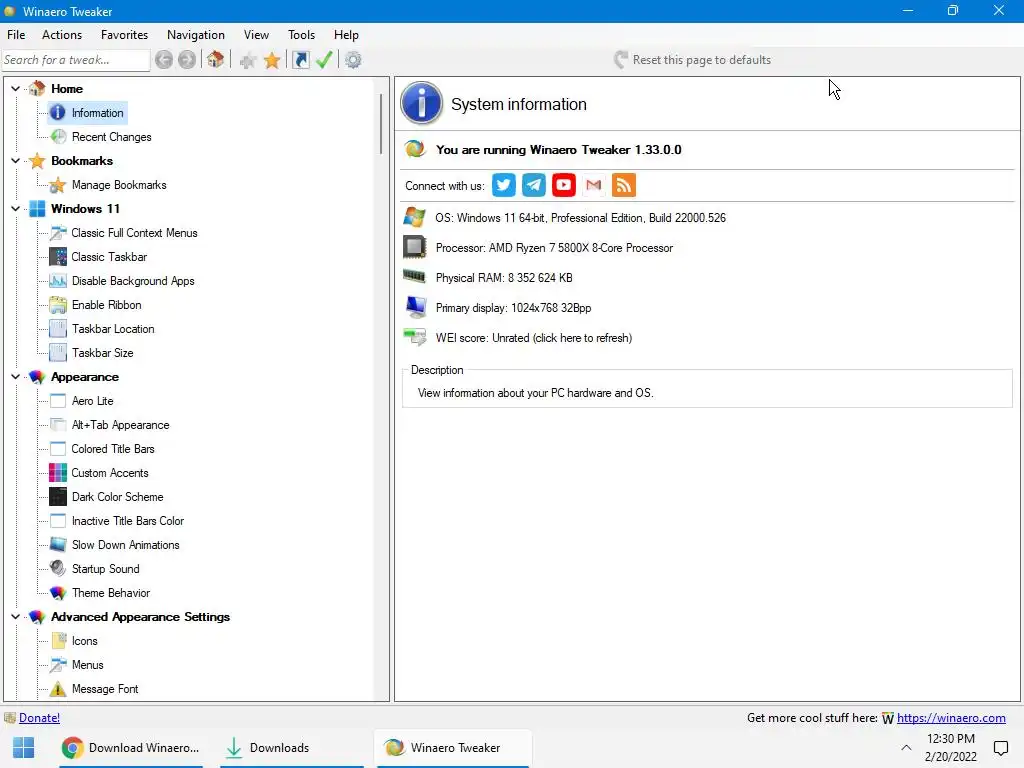1024x768 pixels.
Task: Open bookmarks with the gold star icon
Action: [x=272, y=61]
